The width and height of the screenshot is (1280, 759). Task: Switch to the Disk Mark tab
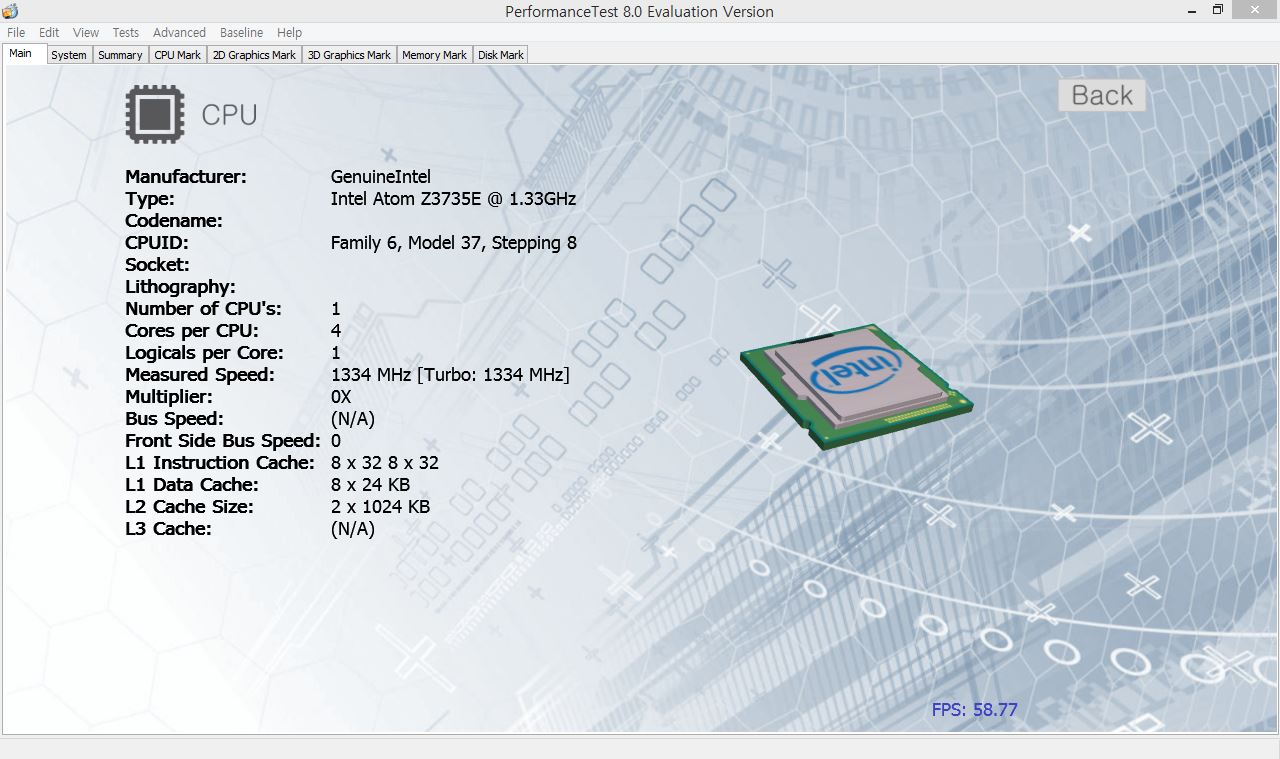click(x=501, y=55)
